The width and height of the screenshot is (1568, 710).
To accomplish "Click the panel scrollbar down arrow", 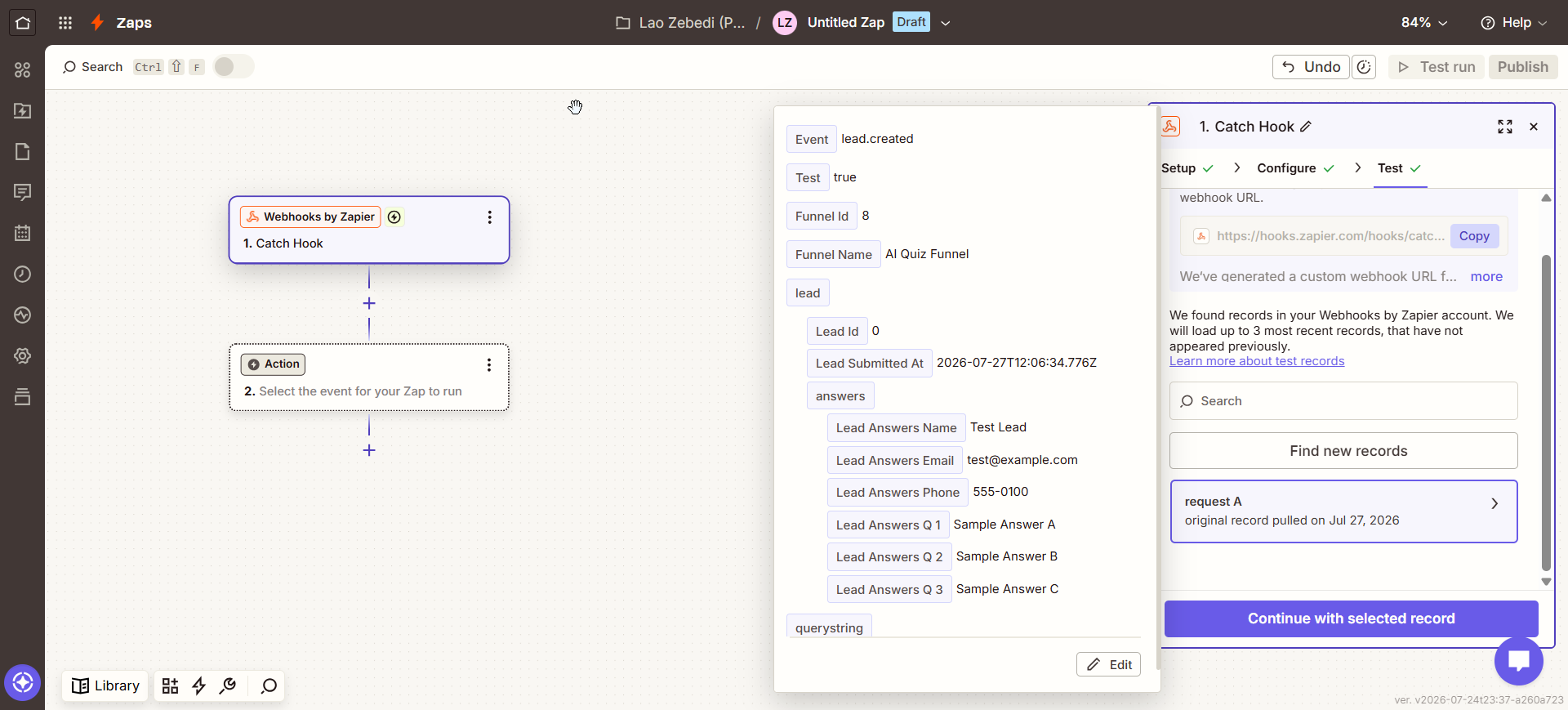I will click(x=1545, y=582).
